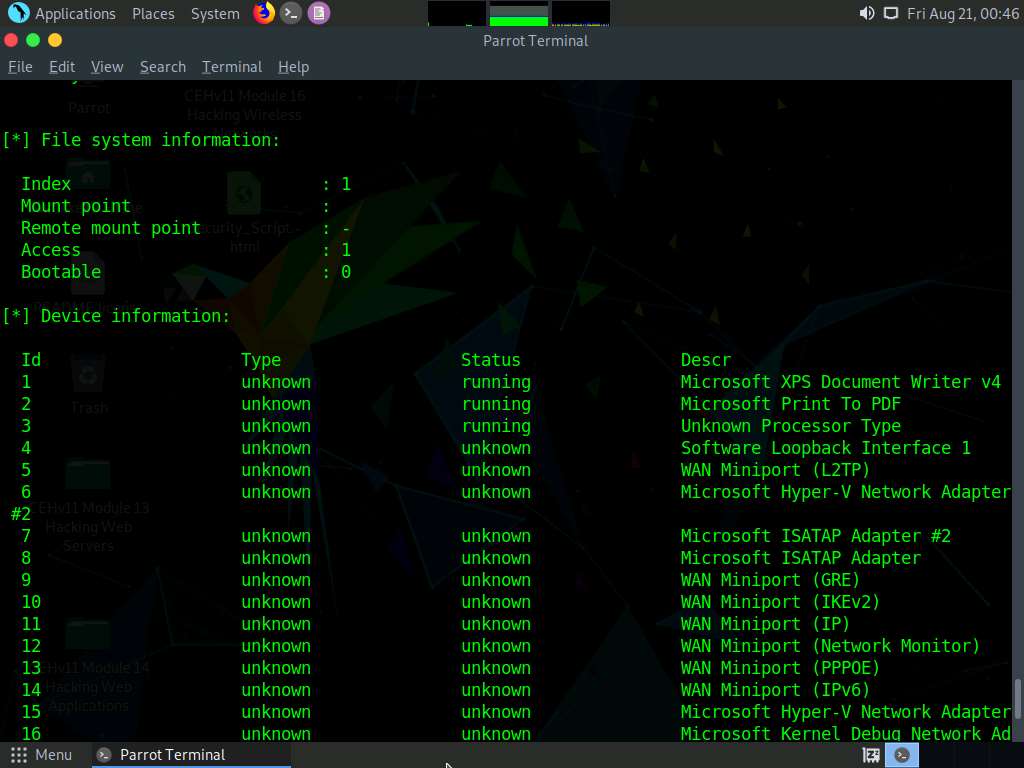Click the 'Type' column header

[261, 360]
